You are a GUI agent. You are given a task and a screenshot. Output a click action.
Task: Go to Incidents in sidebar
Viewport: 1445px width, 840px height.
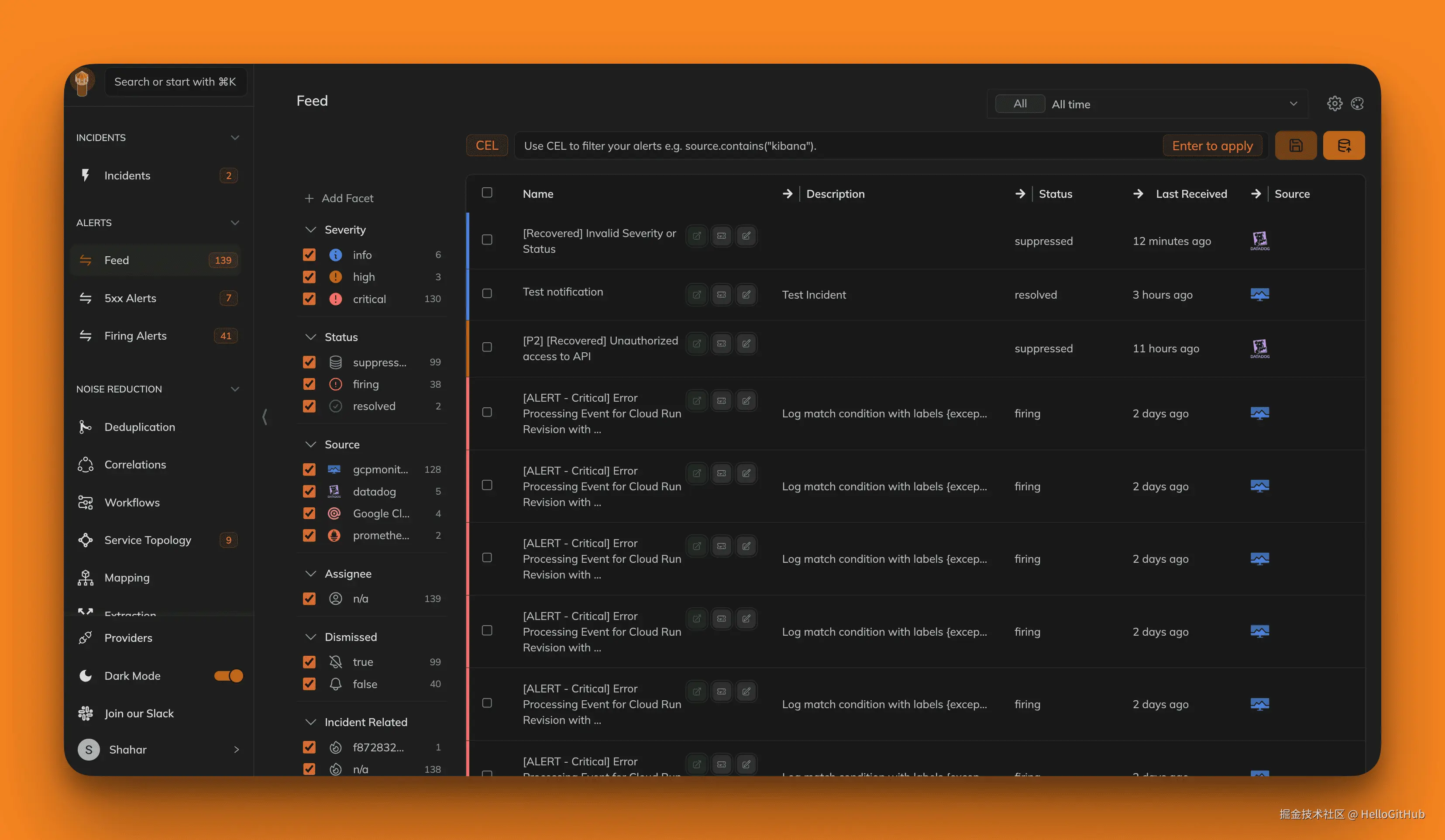point(127,176)
